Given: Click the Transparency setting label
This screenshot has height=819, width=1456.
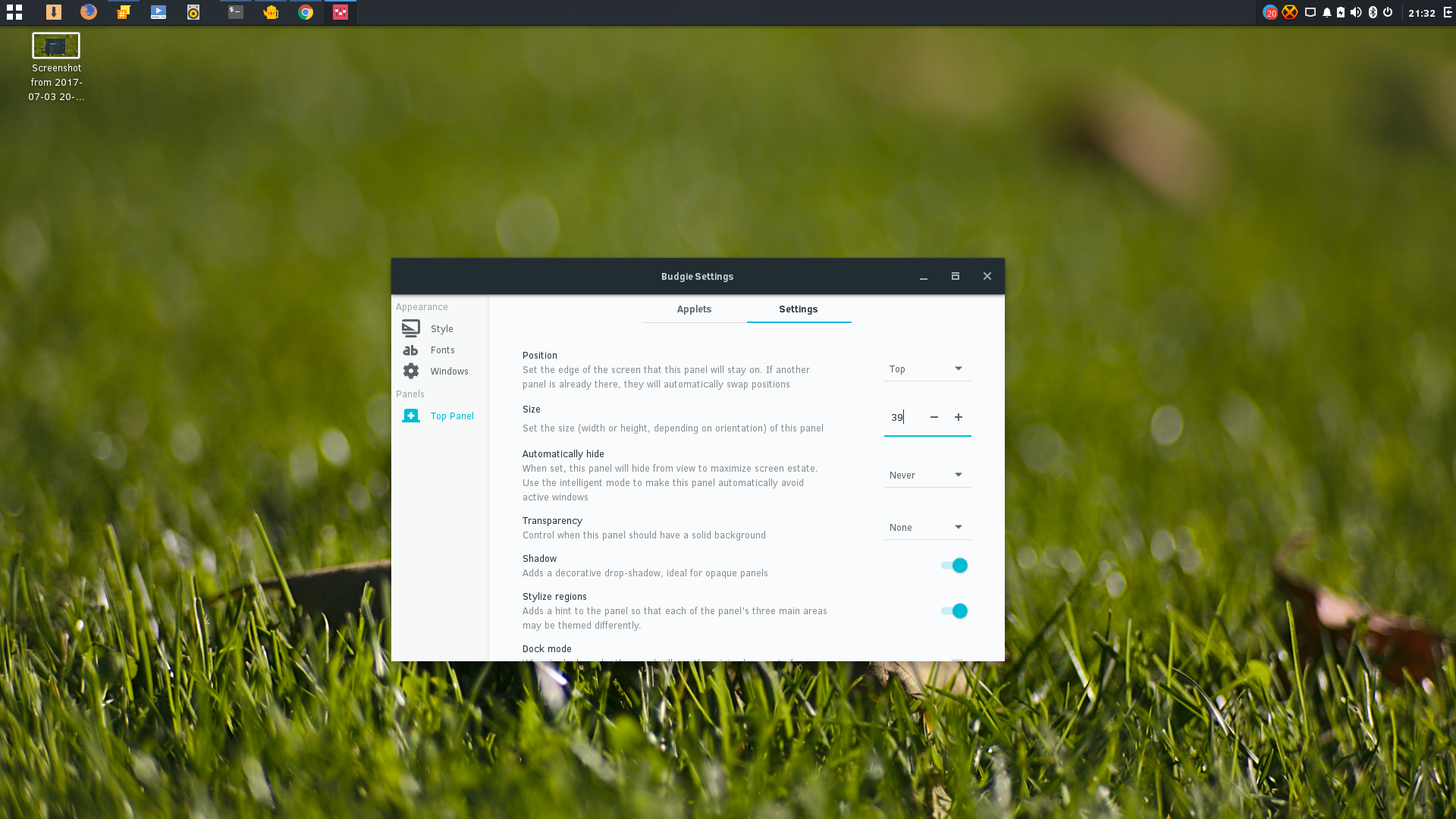Looking at the screenshot, I should 552,520.
